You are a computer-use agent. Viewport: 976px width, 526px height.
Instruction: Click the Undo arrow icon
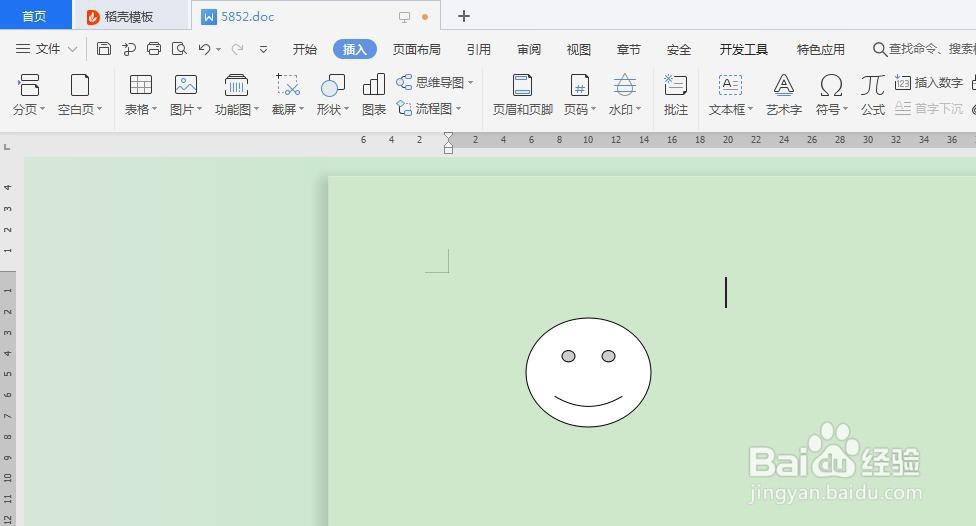[204, 49]
